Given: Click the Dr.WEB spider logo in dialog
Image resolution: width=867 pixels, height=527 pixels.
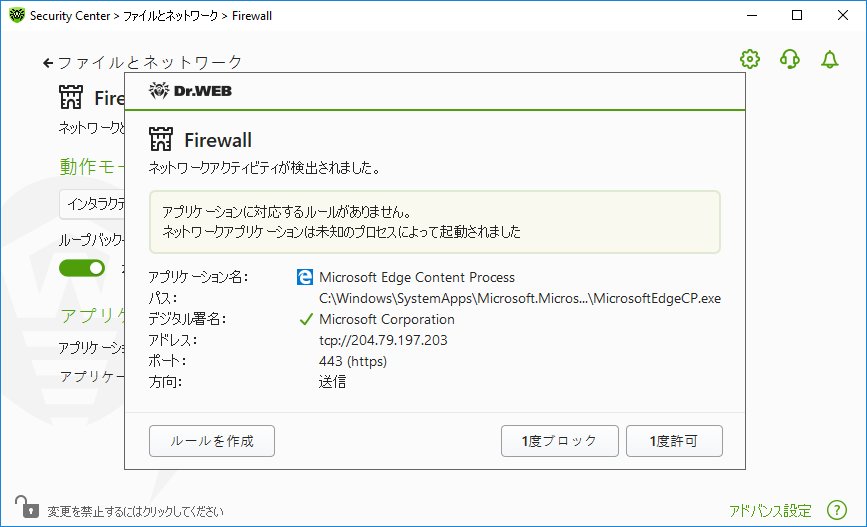Looking at the screenshot, I should tap(160, 91).
